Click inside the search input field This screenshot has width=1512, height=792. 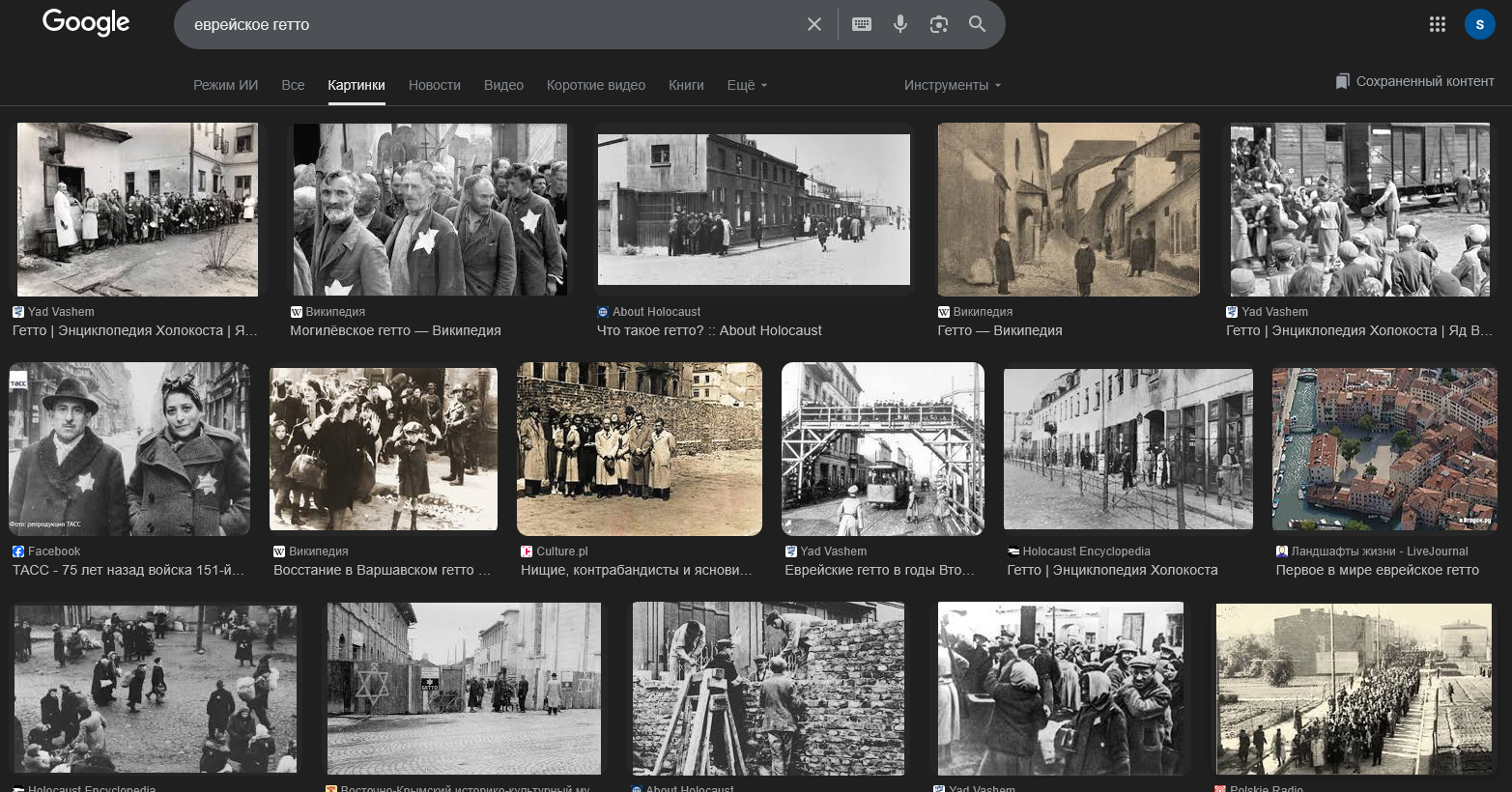[483, 24]
